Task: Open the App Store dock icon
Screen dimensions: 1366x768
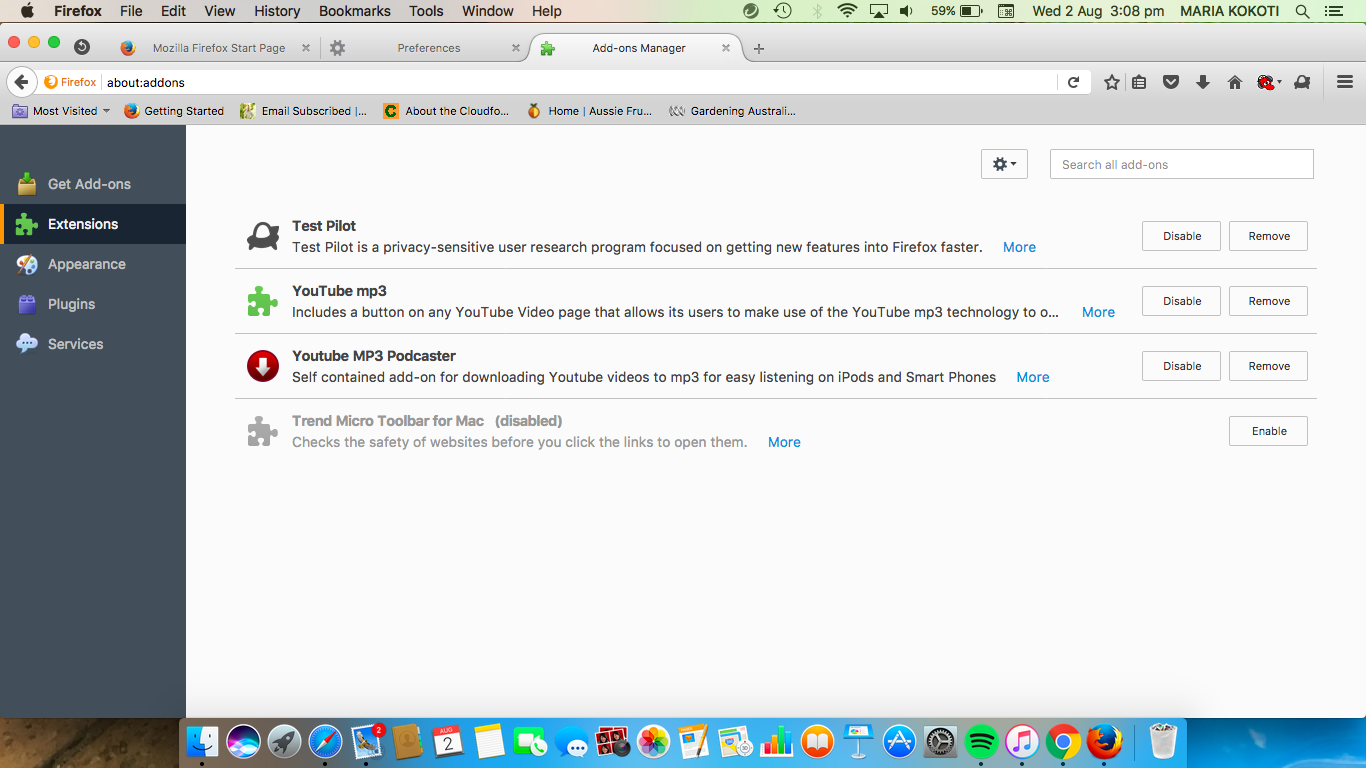Action: (899, 742)
